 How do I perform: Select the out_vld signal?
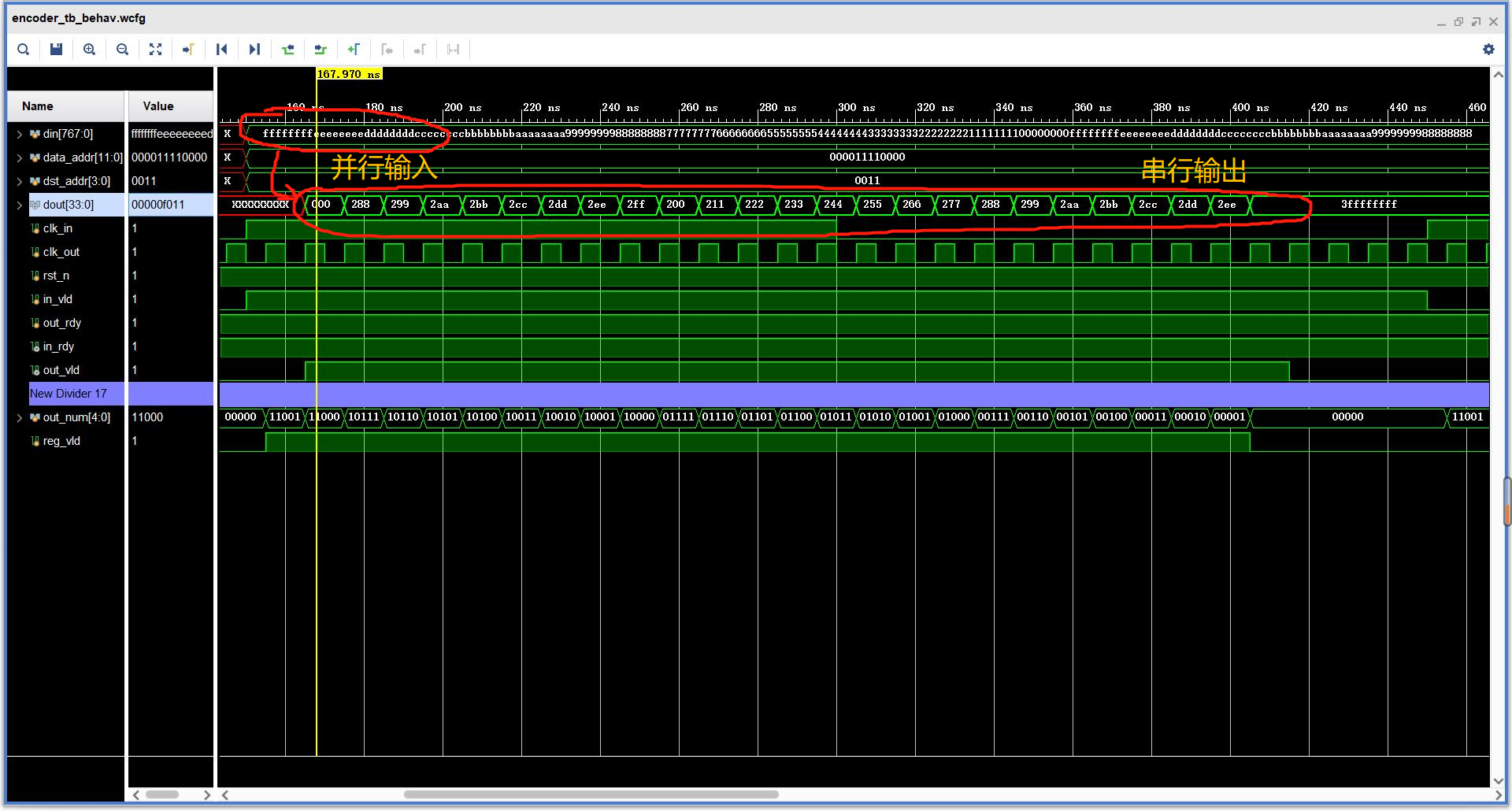(61, 370)
